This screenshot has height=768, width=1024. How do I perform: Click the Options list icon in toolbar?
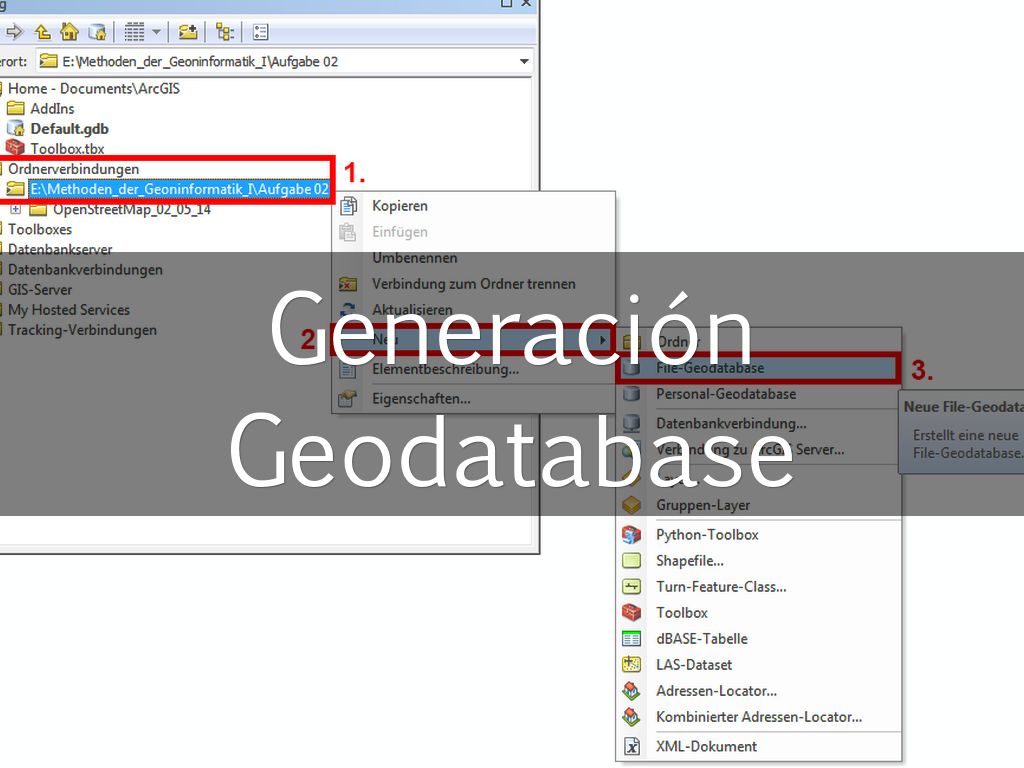(260, 31)
